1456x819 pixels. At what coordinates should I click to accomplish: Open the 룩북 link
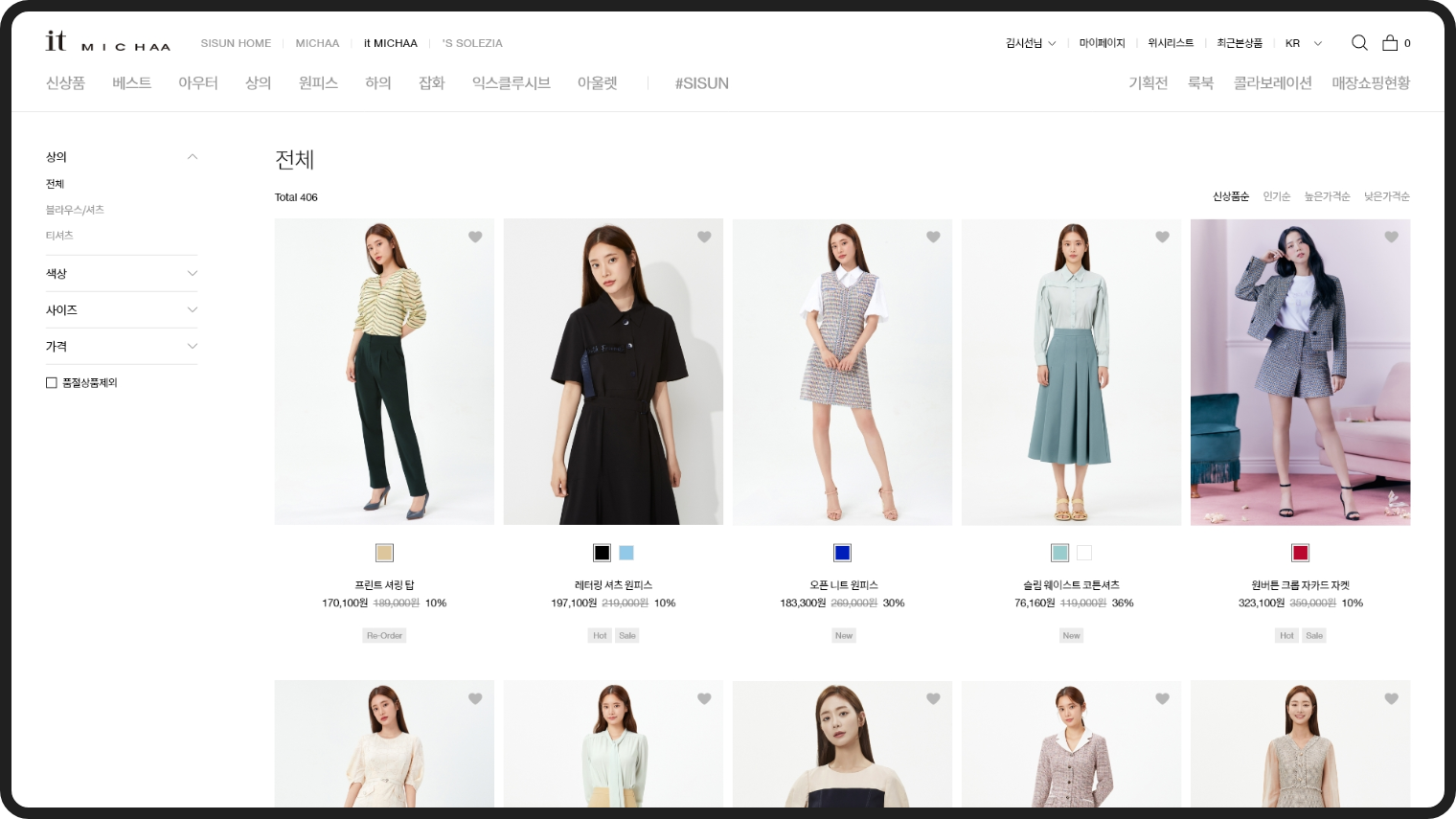coord(1200,83)
